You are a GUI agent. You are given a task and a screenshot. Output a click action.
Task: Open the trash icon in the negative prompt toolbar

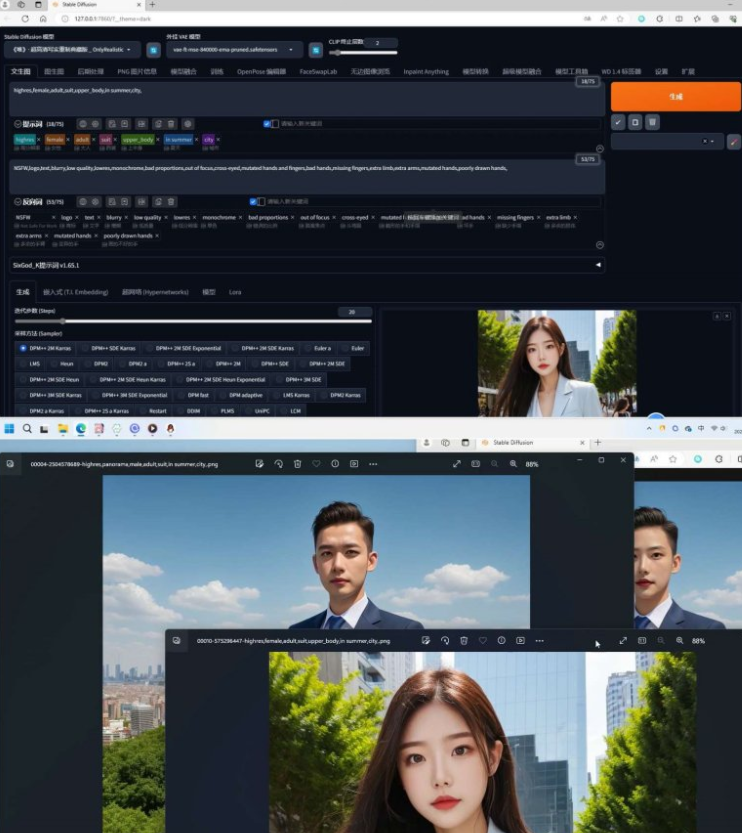coord(171,202)
